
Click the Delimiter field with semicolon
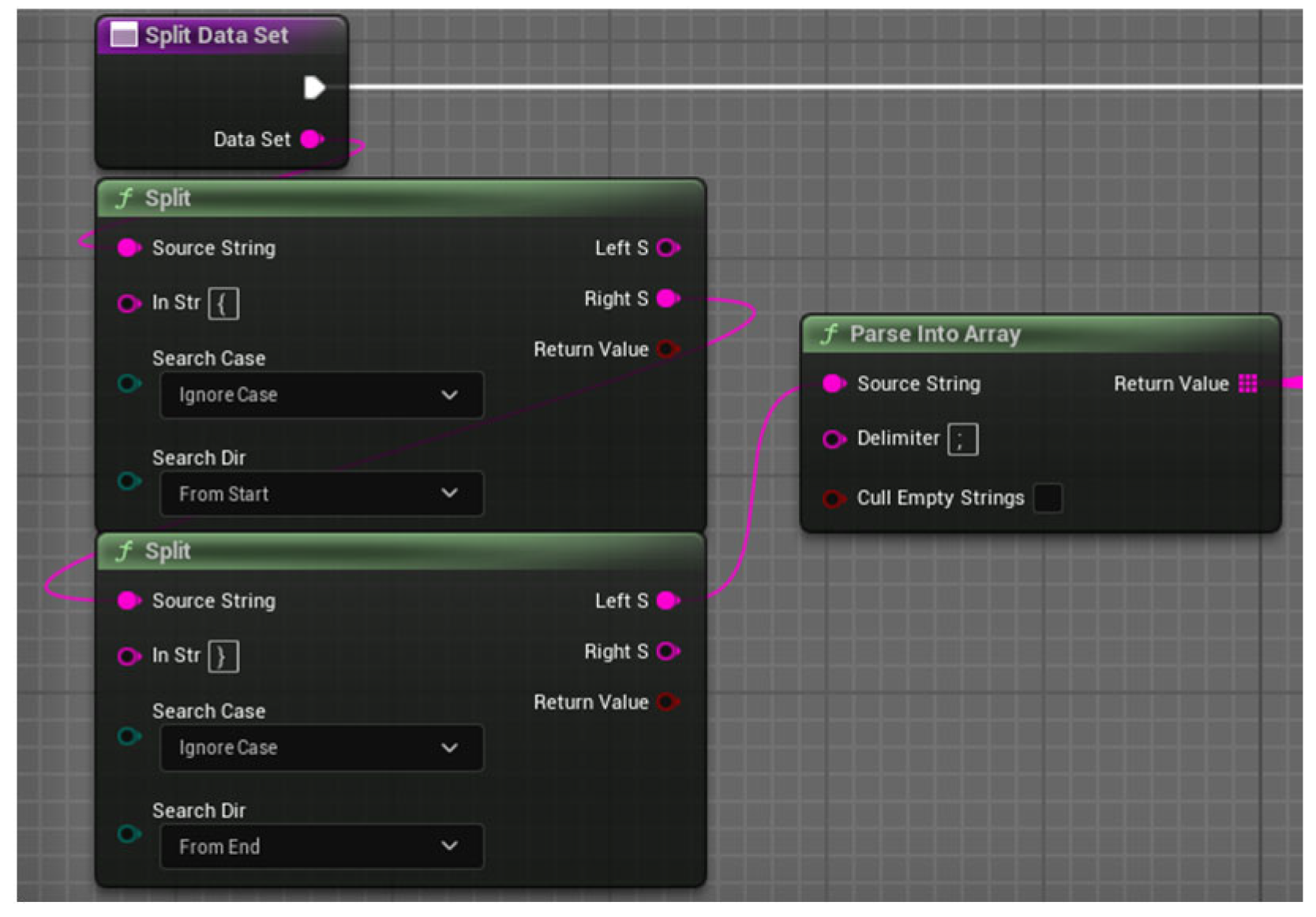pos(962,440)
